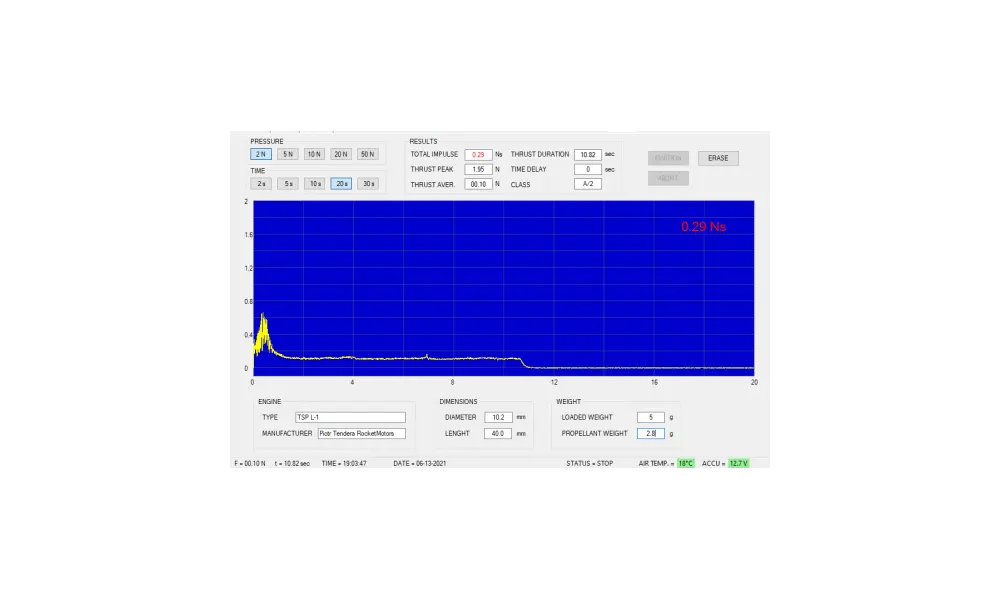The width and height of the screenshot is (1000, 600).
Task: Focus the LENGHT input field
Action: pyautogui.click(x=498, y=434)
